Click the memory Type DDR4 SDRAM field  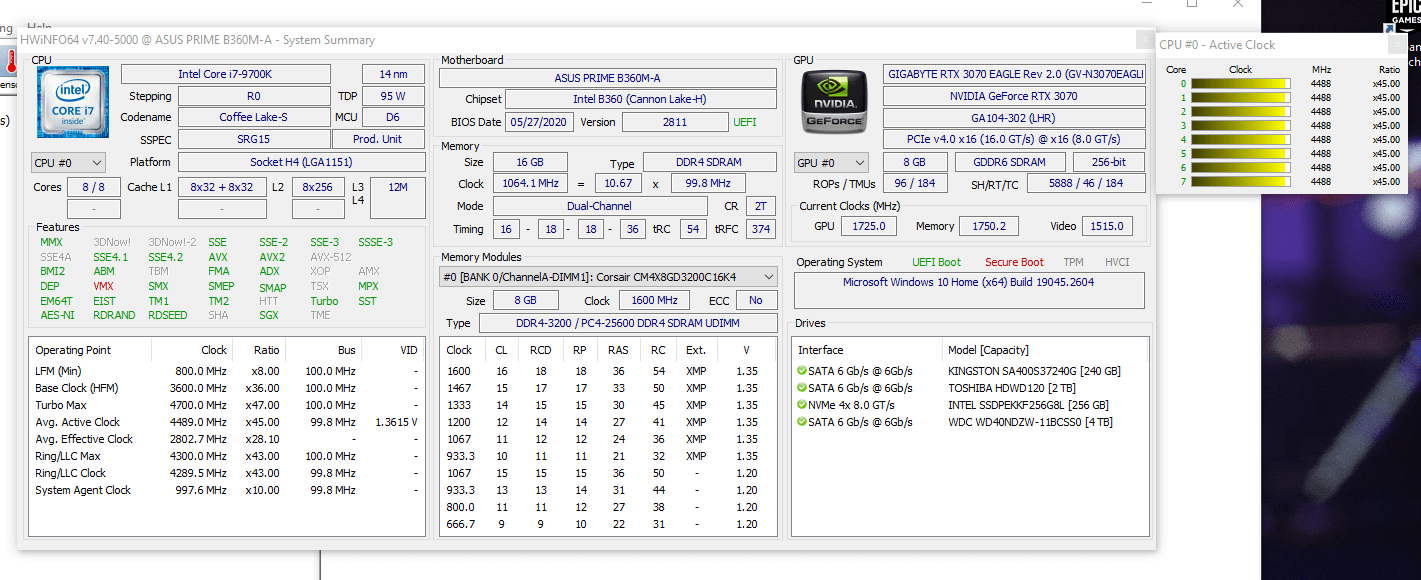pos(710,162)
